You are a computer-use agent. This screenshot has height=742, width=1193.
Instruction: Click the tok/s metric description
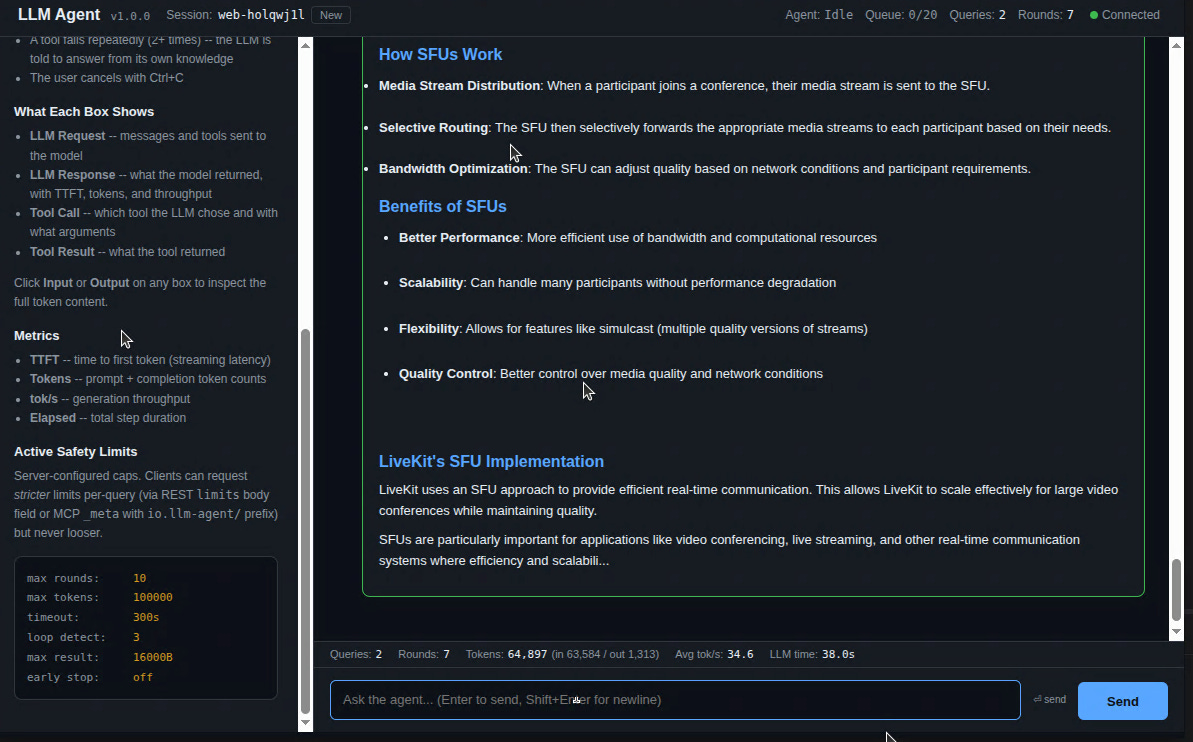coord(110,399)
